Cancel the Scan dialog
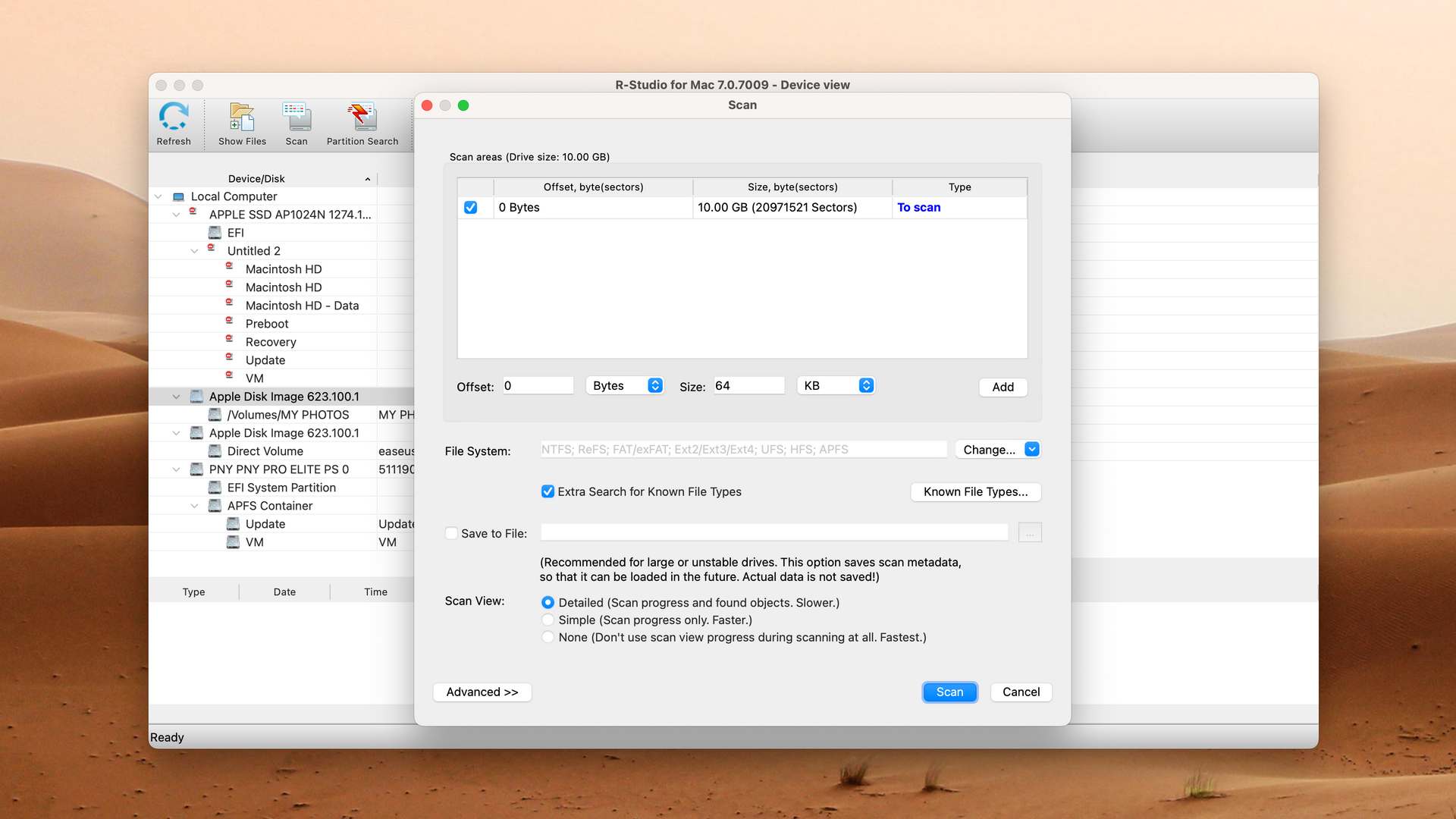 [x=1021, y=692]
